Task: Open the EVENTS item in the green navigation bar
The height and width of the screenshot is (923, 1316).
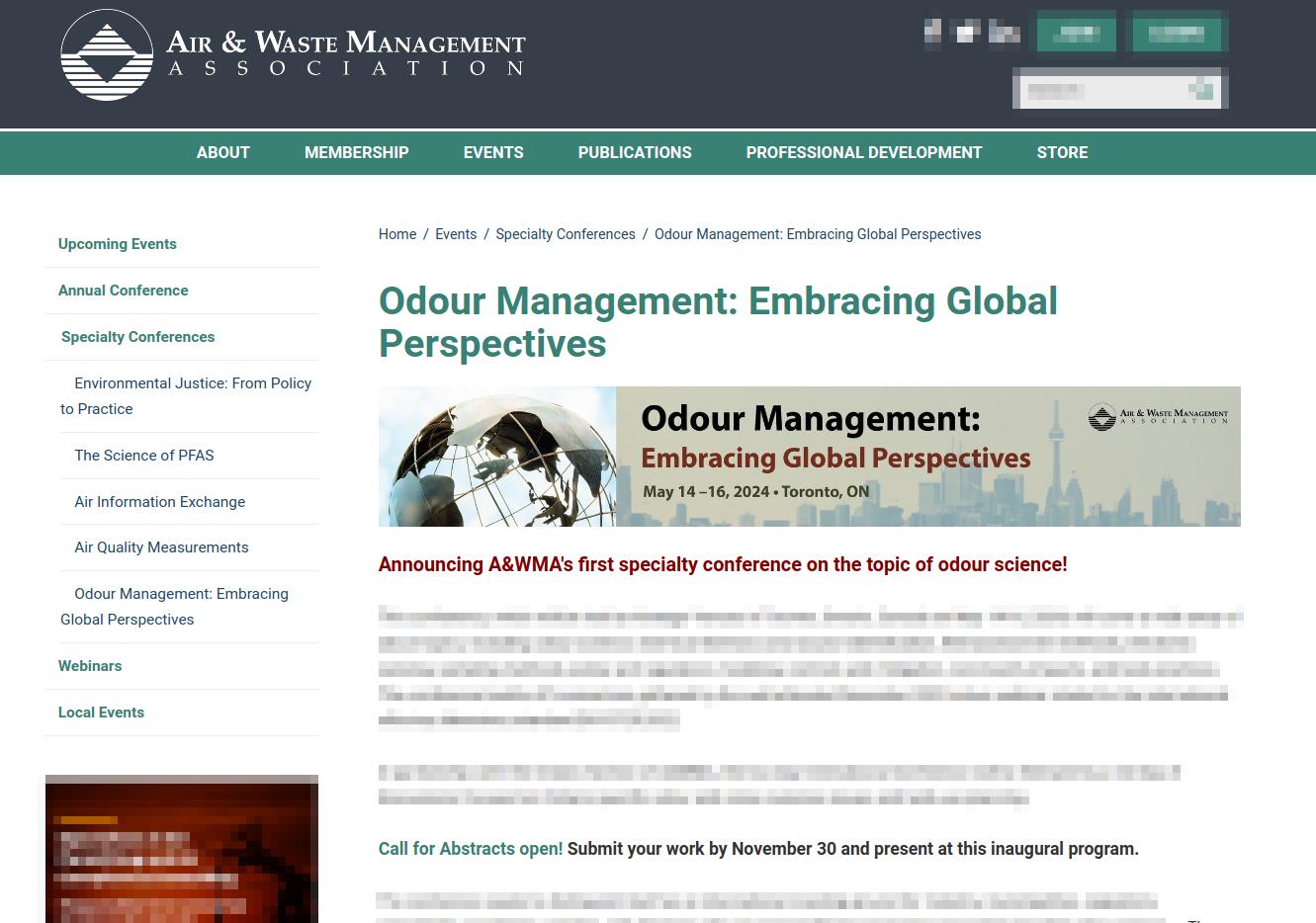Action: [x=493, y=152]
